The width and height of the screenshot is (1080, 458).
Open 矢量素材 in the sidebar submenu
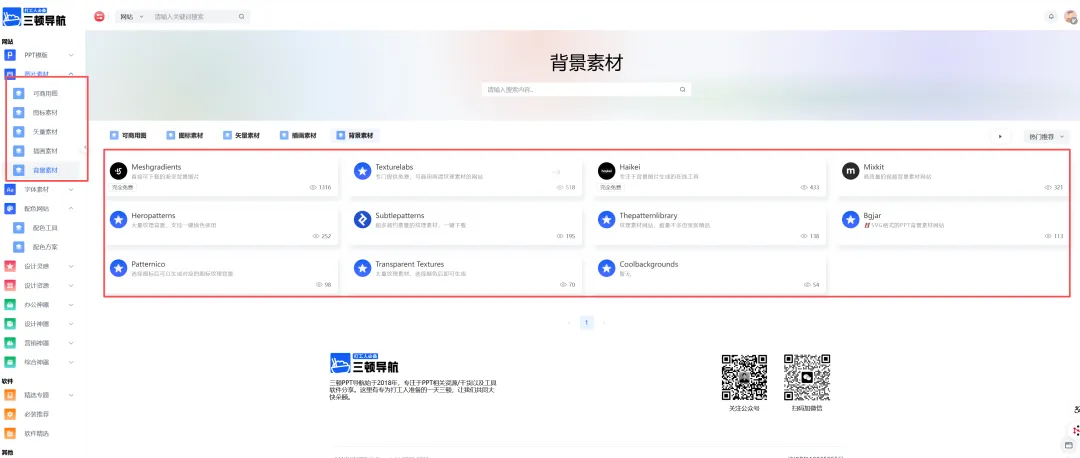point(45,132)
